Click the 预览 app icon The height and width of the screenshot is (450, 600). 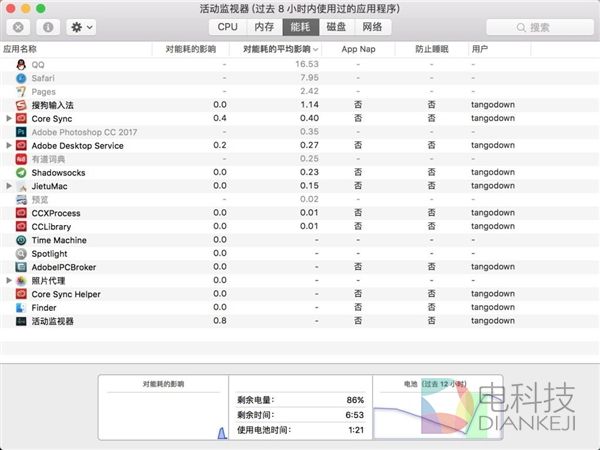[x=21, y=199]
